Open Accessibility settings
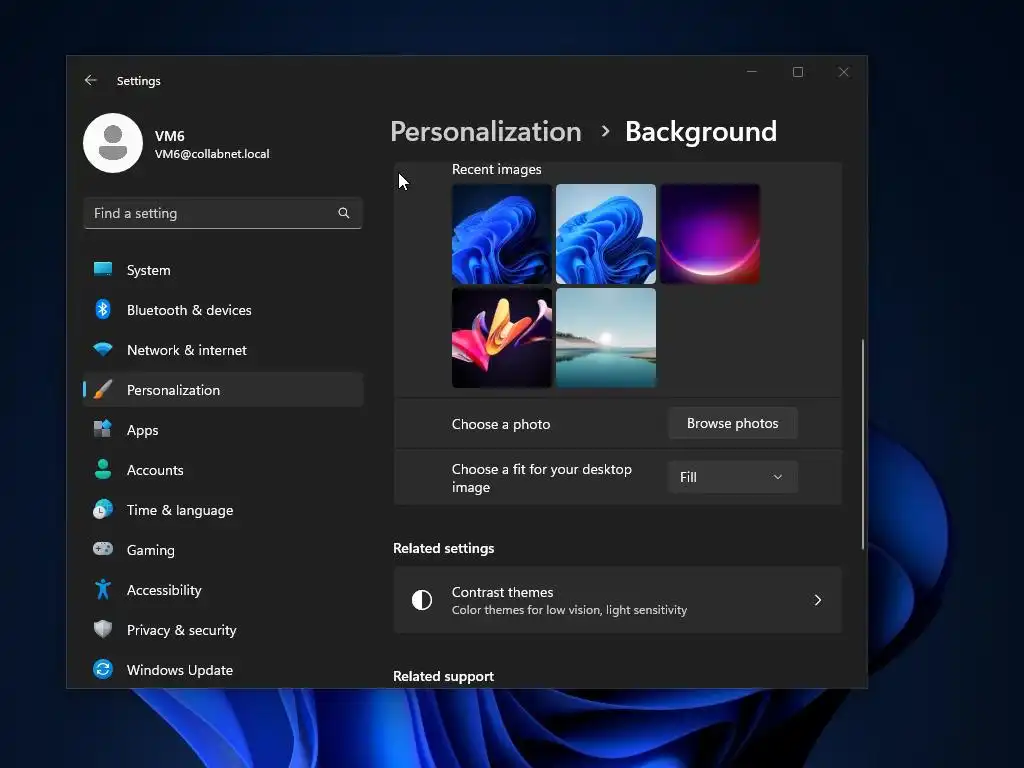1024x768 pixels. coord(223,590)
